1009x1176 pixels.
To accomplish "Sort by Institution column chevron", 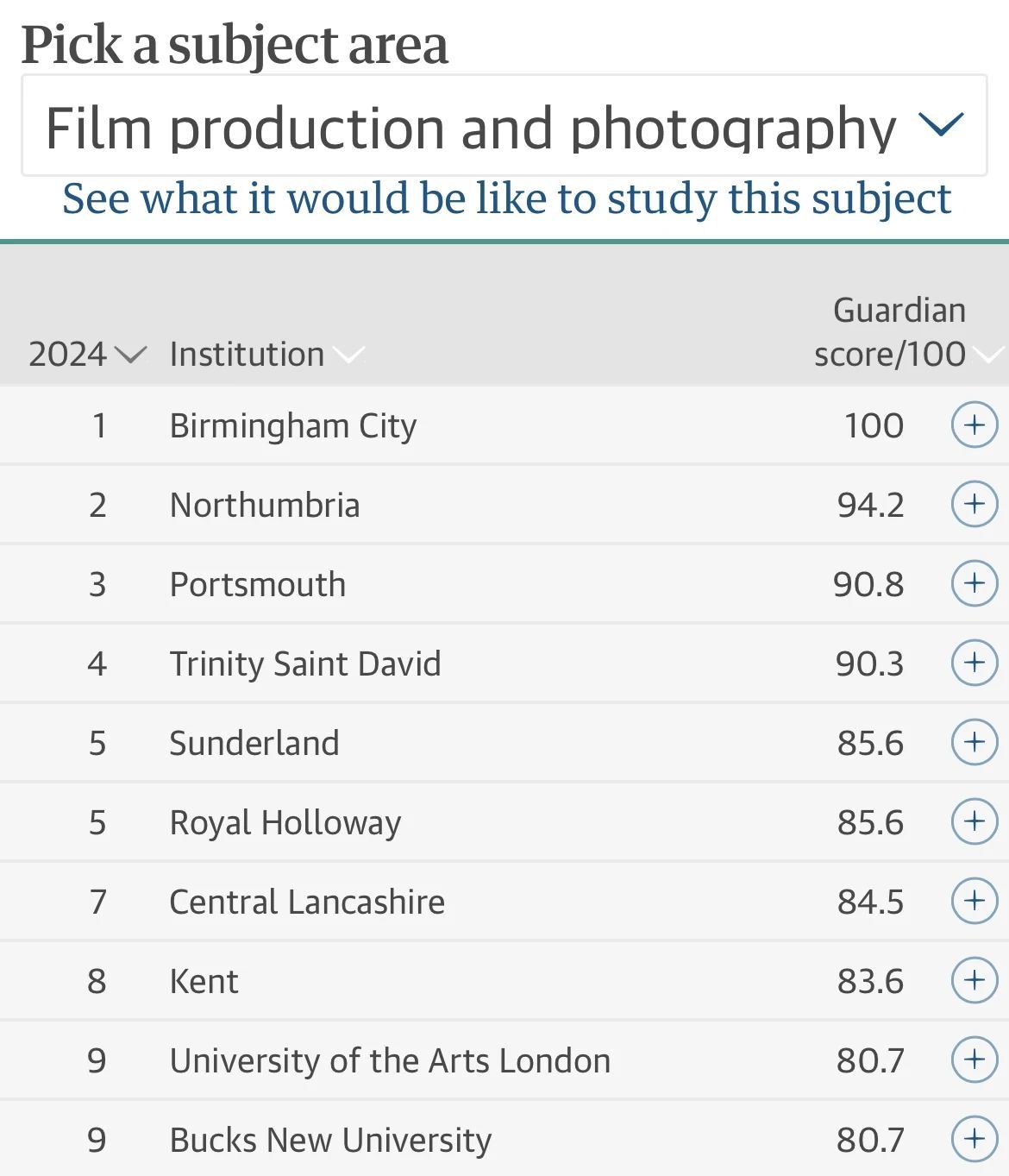I will [x=348, y=355].
